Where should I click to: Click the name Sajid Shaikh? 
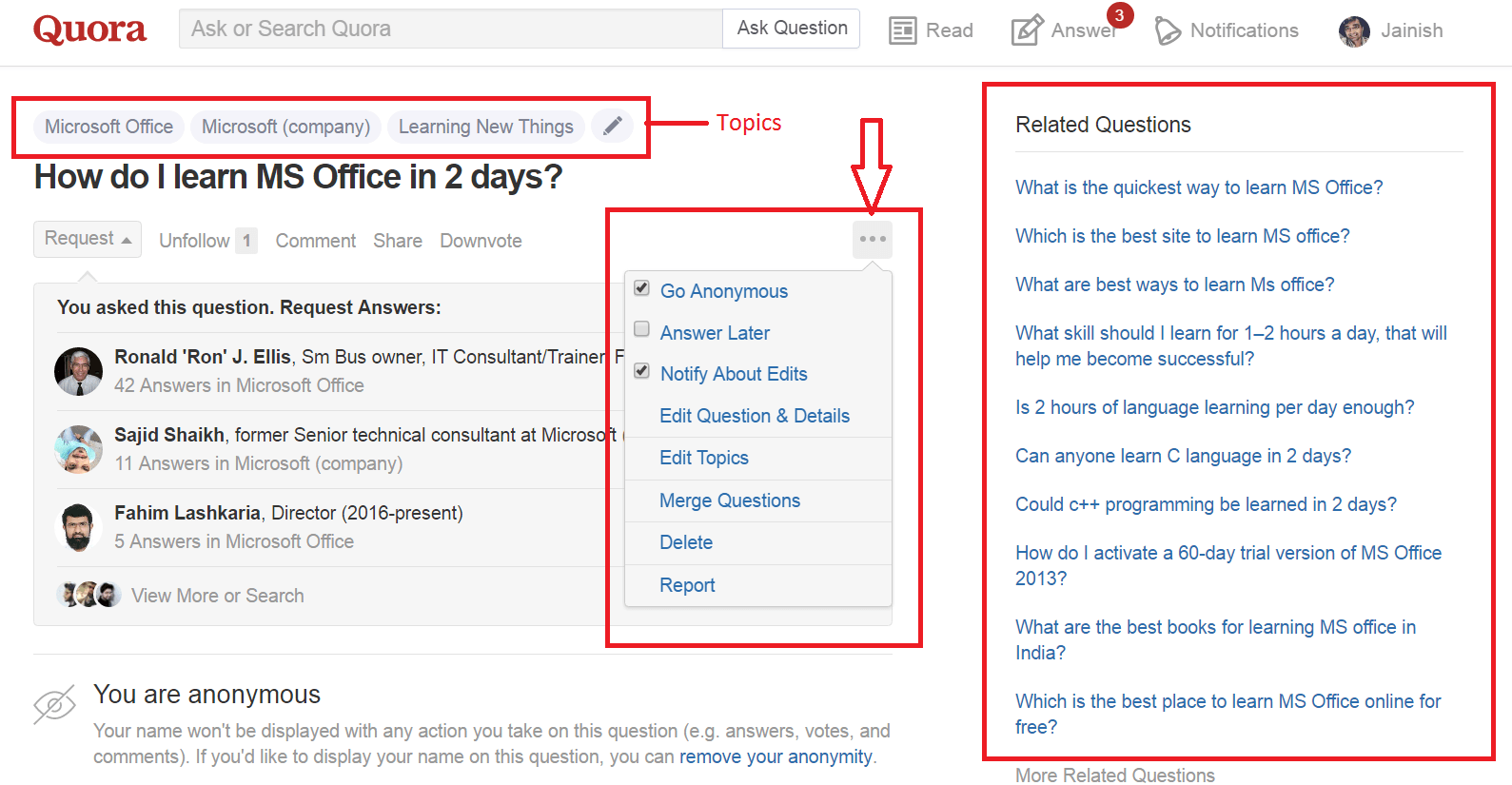tap(169, 435)
